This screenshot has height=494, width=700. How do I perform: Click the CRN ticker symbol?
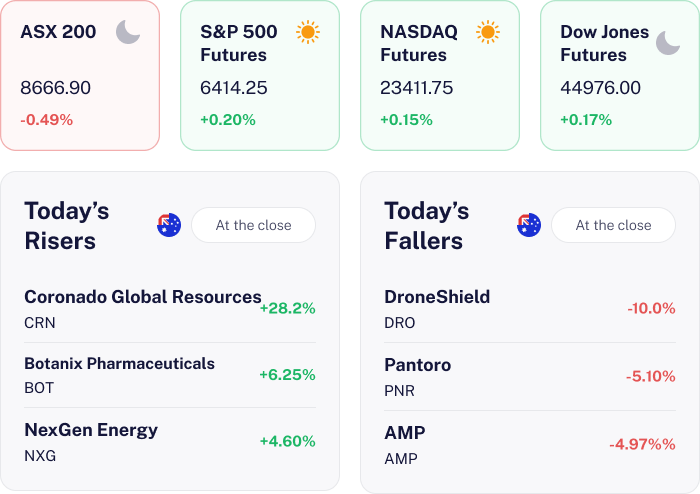click(x=40, y=323)
